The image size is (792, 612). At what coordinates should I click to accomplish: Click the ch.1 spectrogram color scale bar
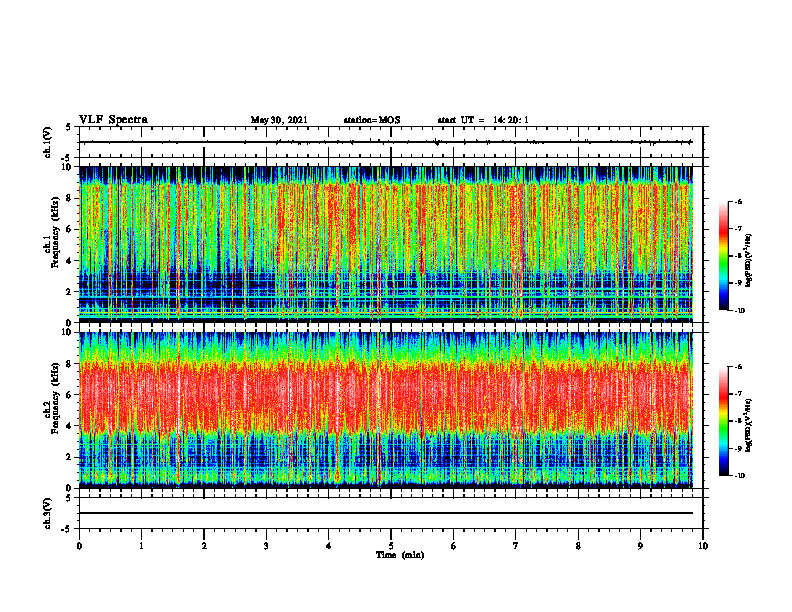pyautogui.click(x=724, y=256)
